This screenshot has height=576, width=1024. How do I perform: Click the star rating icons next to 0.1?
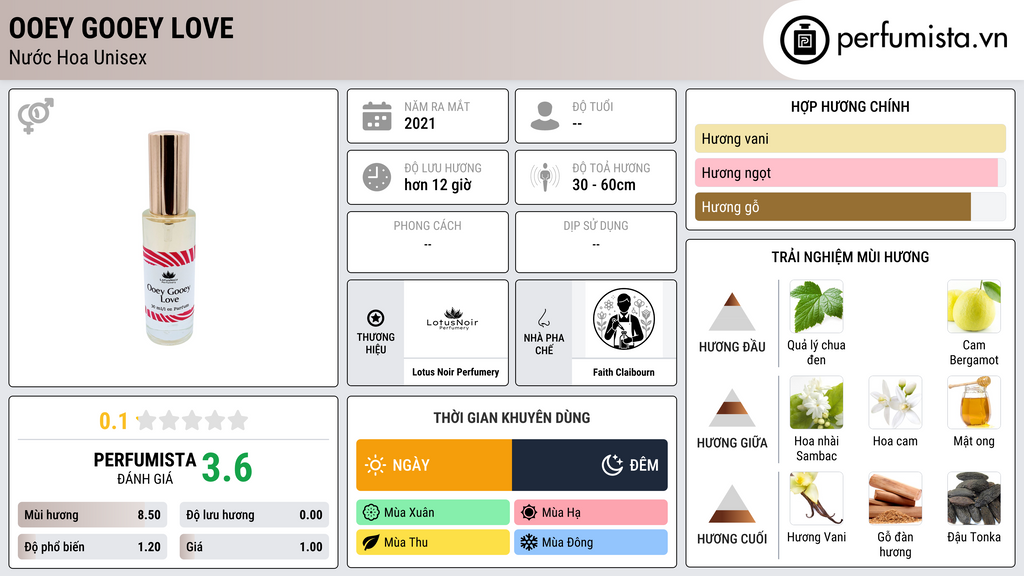(x=193, y=420)
